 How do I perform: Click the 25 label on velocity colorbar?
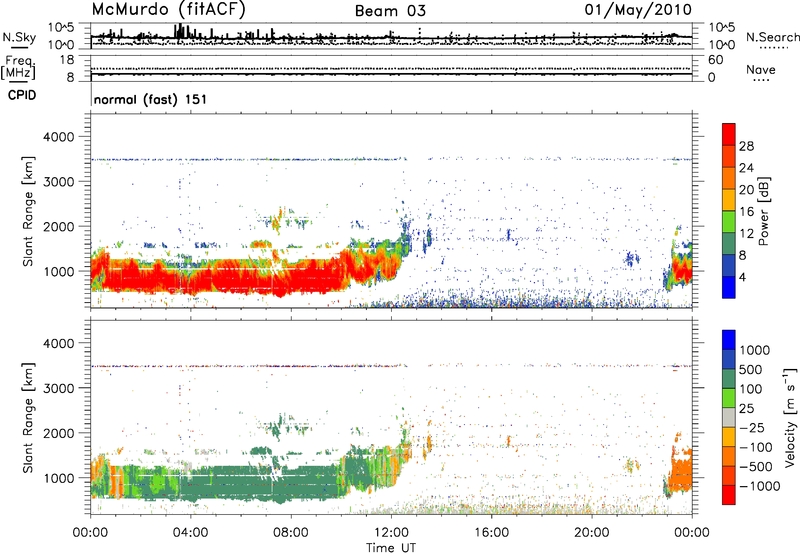point(746,409)
